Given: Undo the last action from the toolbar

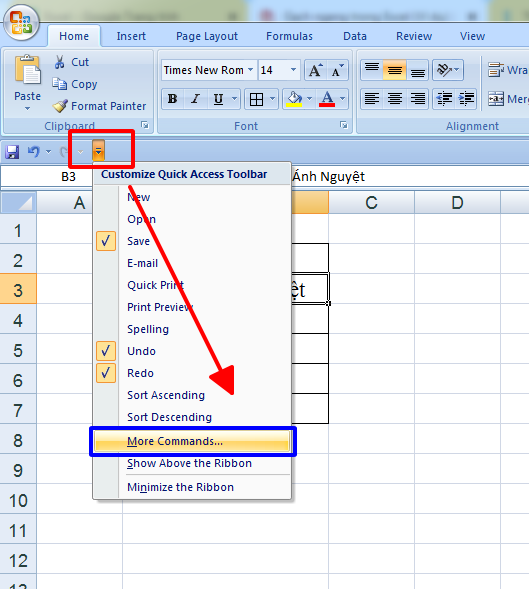Looking at the screenshot, I should pos(33,152).
